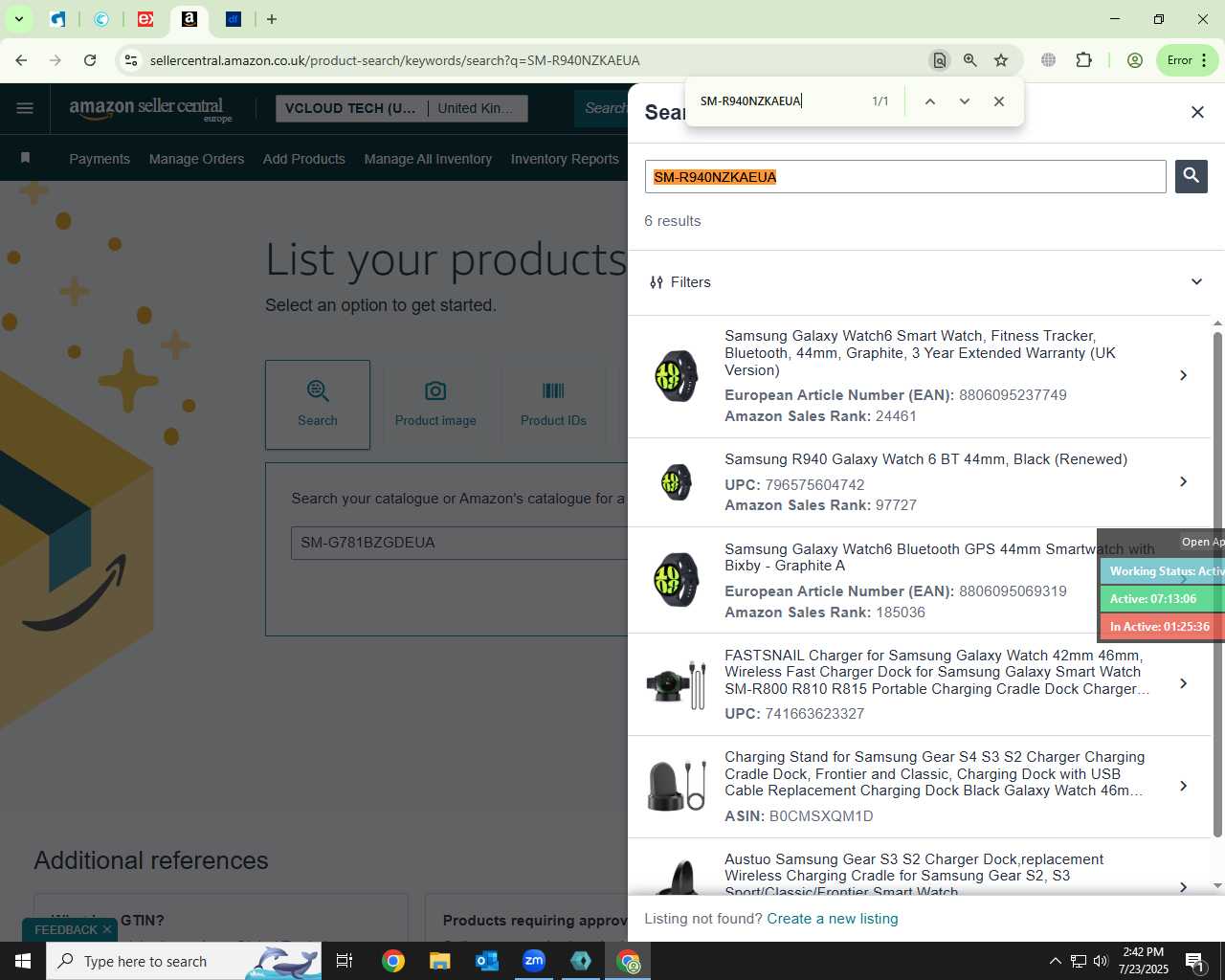Open VCLOUD TECH account switcher
Image resolution: width=1225 pixels, height=980 pixels.
[401, 108]
